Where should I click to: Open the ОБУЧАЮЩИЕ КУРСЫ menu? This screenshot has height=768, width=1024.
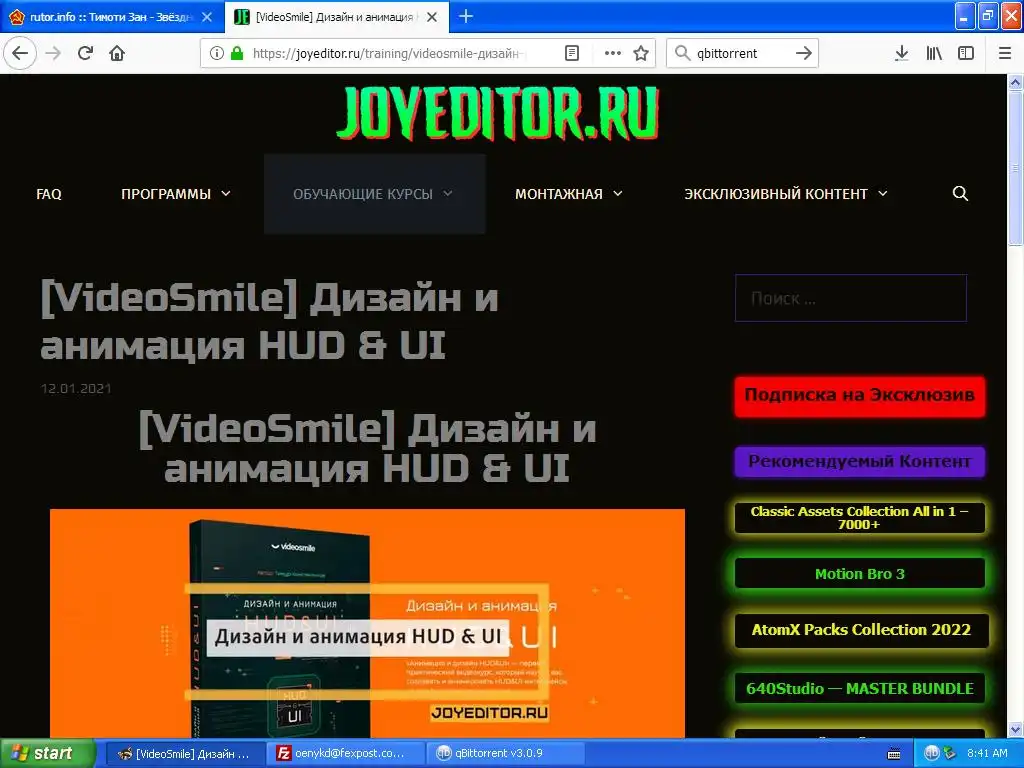click(373, 194)
